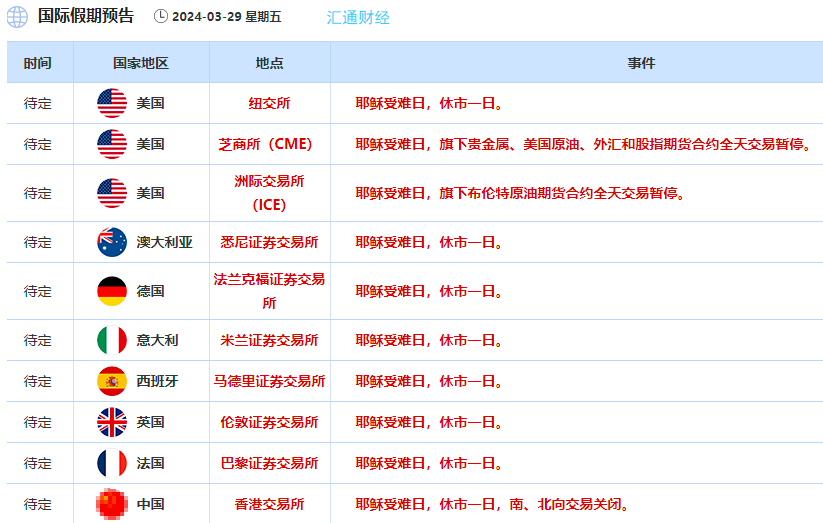Click country name 澳大利亚

(165, 242)
